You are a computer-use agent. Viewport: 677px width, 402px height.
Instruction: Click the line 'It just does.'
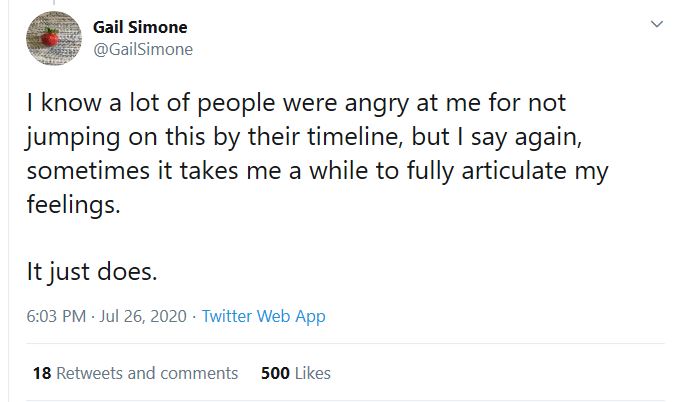(91, 270)
